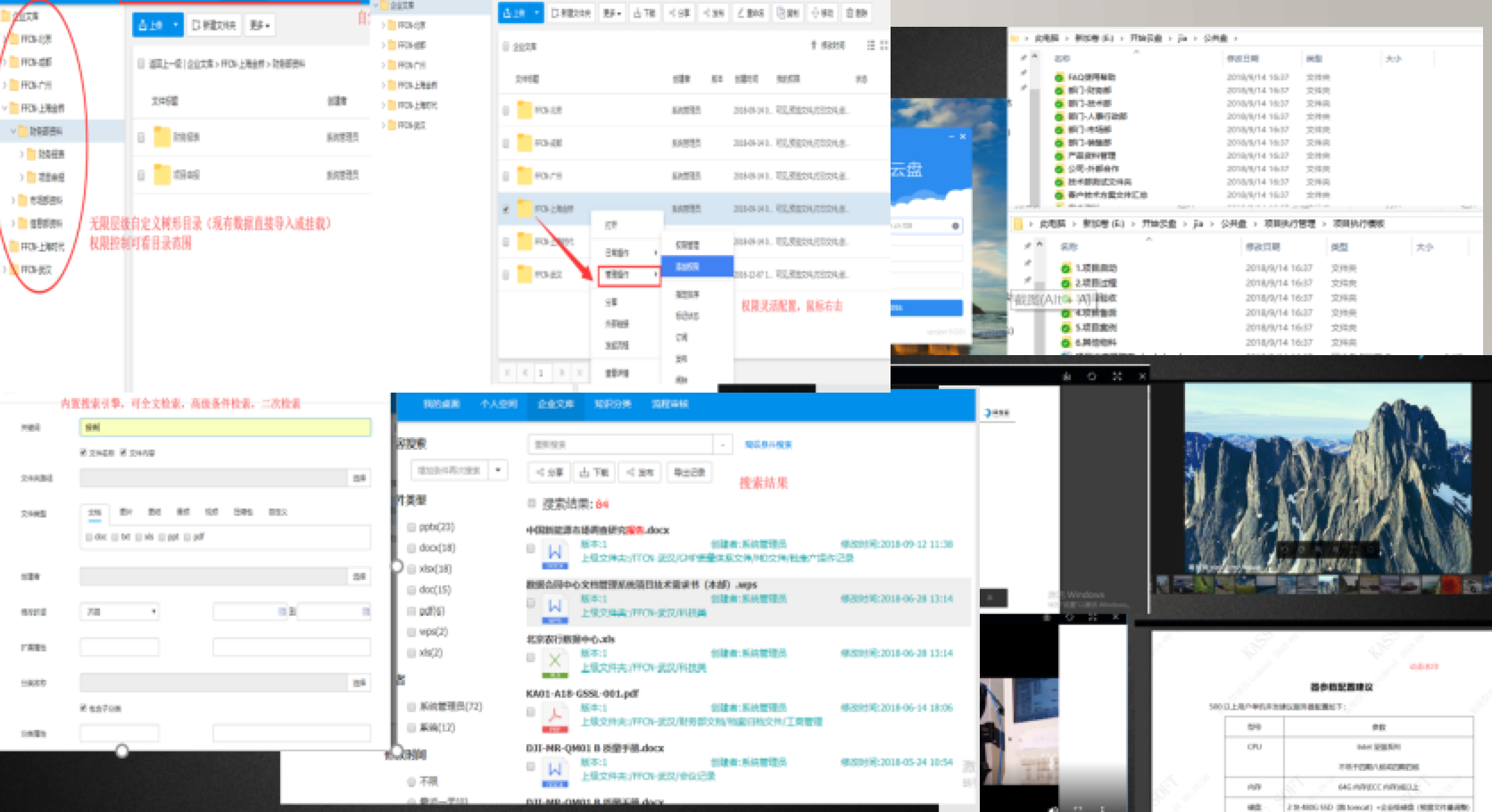The image size is (1492, 812).
Task: Go to next page in file list pagination
Action: (561, 372)
